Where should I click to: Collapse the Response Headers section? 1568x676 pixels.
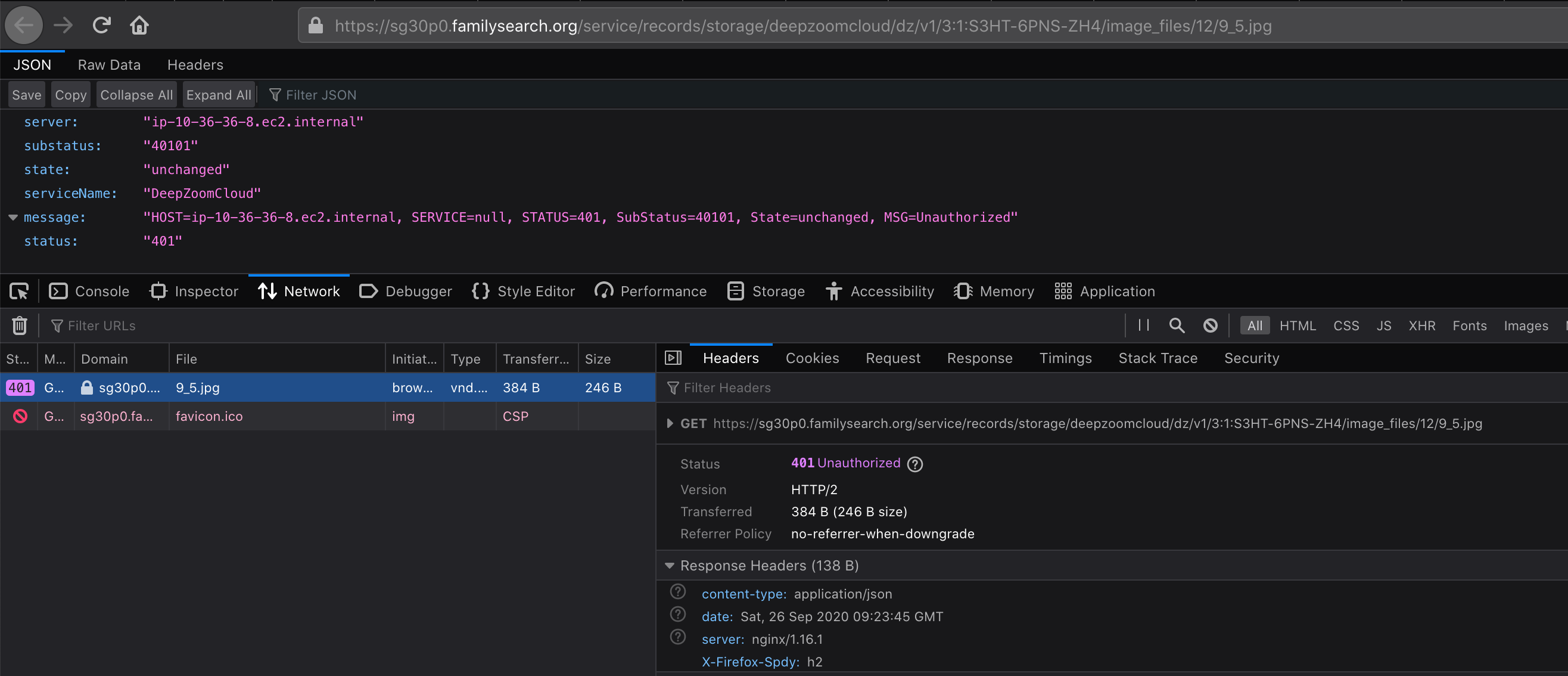tap(670, 565)
